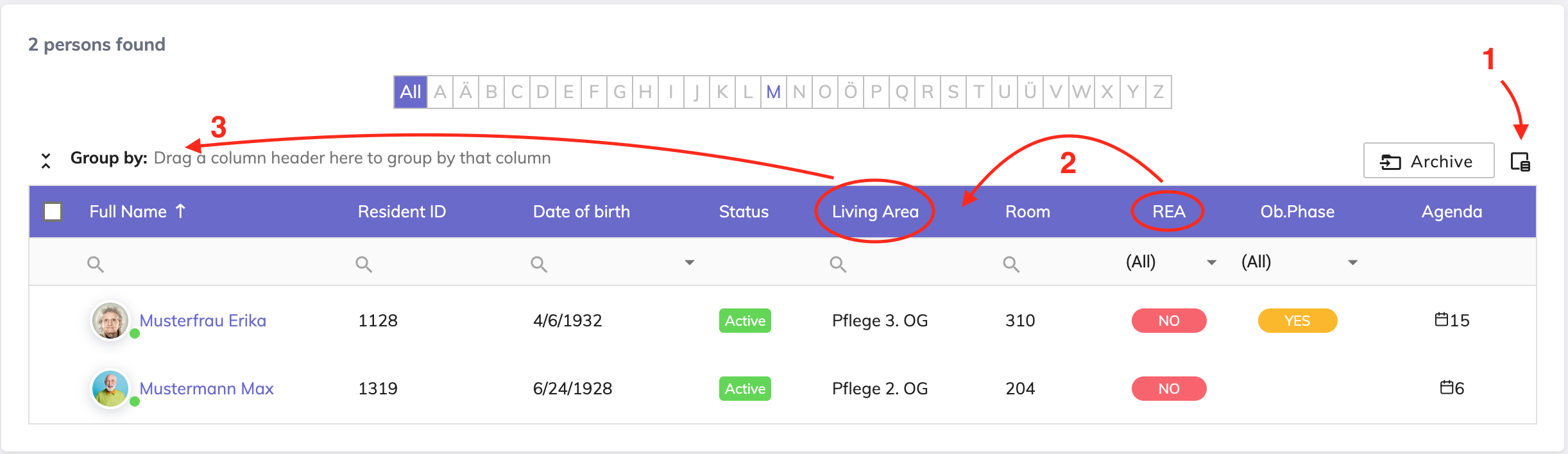Viewport: 1568px width, 454px height.
Task: Expand the REA filter dropdown
Action: [1211, 262]
